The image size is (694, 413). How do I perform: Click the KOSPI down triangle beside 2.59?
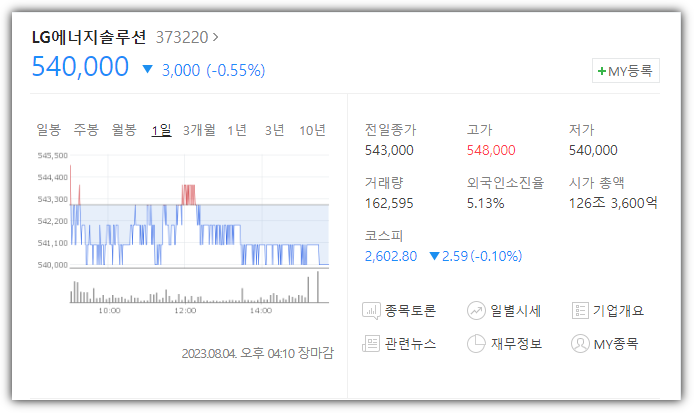[434, 256]
